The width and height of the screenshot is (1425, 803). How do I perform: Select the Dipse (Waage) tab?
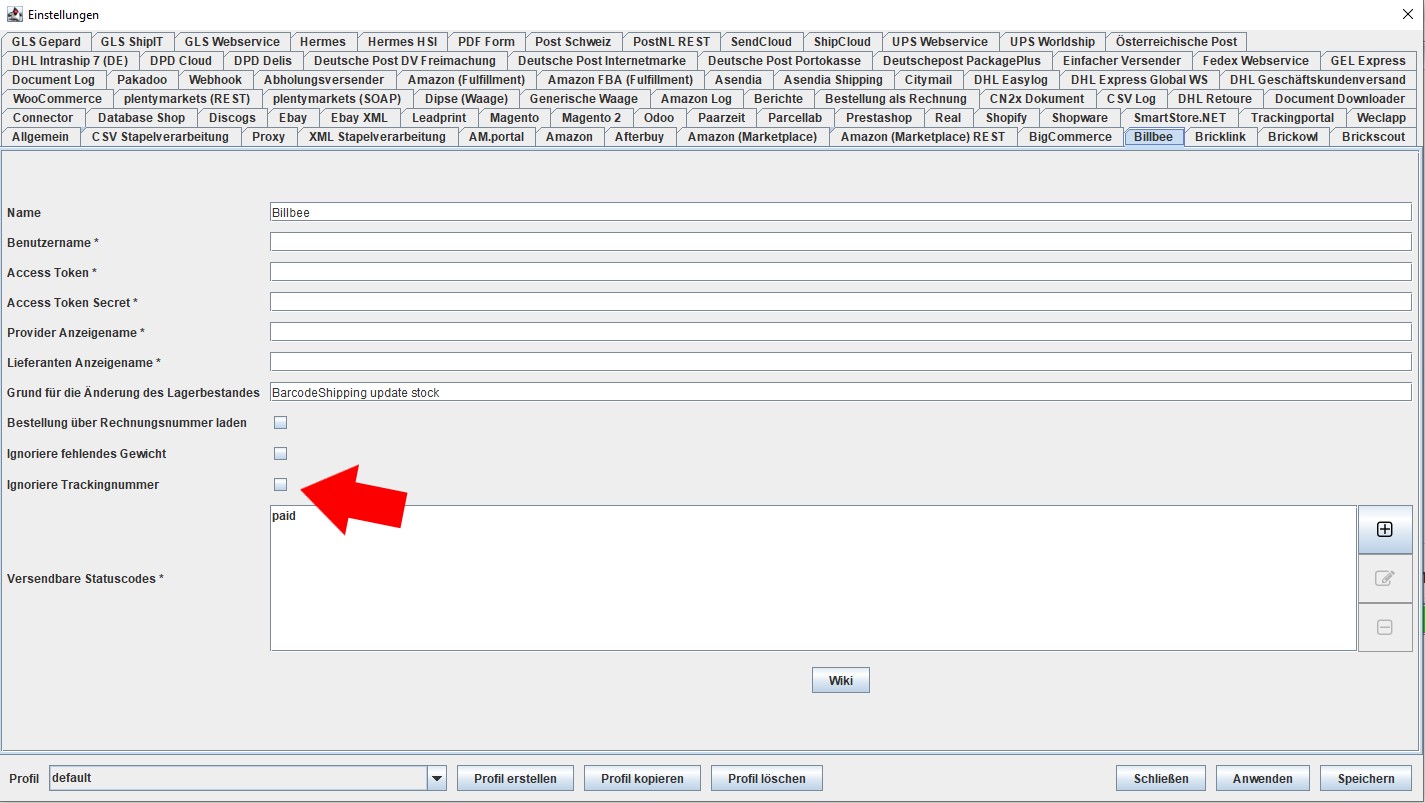coord(466,99)
